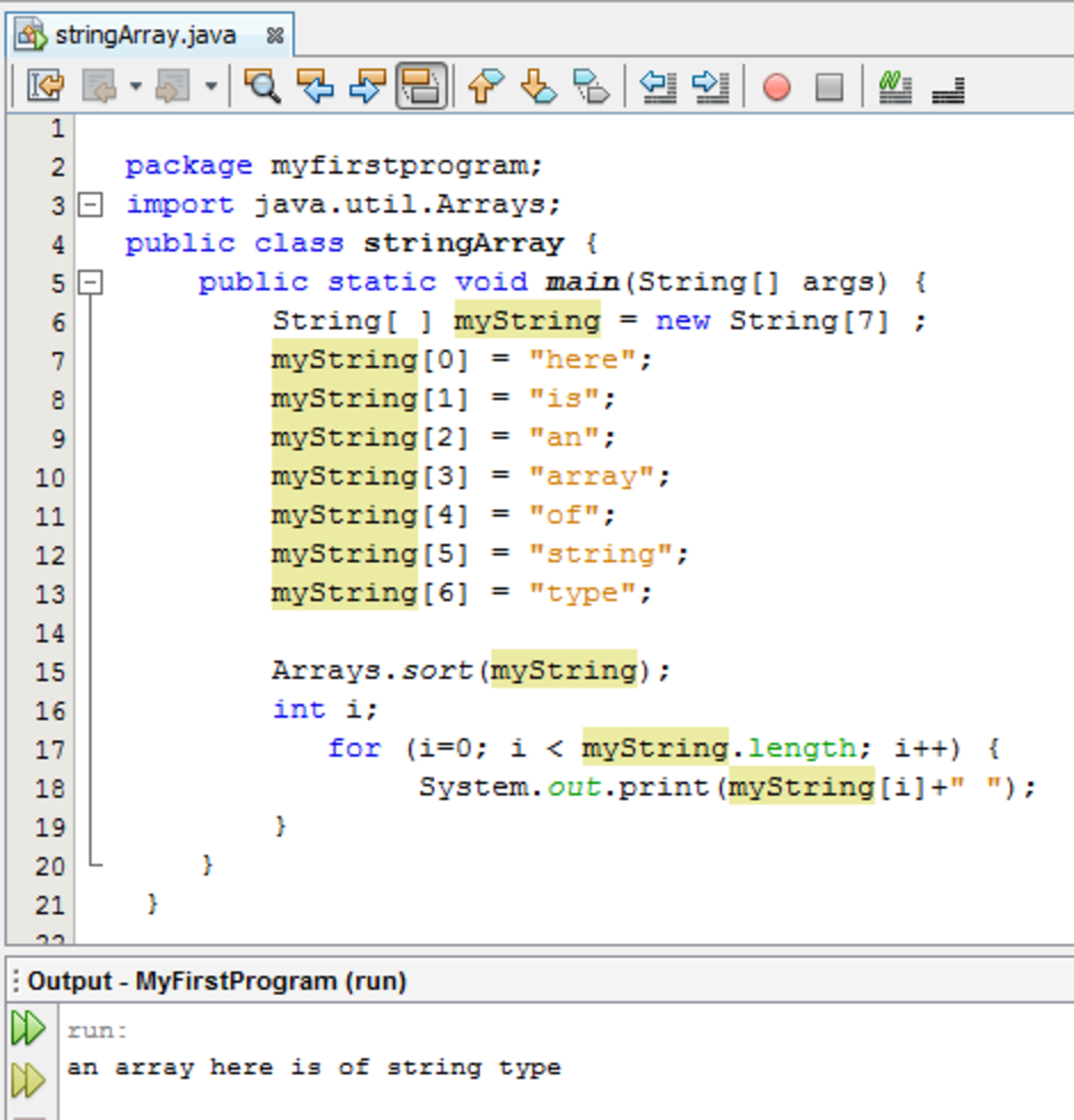Close the stringArray.java tab

[x=274, y=35]
